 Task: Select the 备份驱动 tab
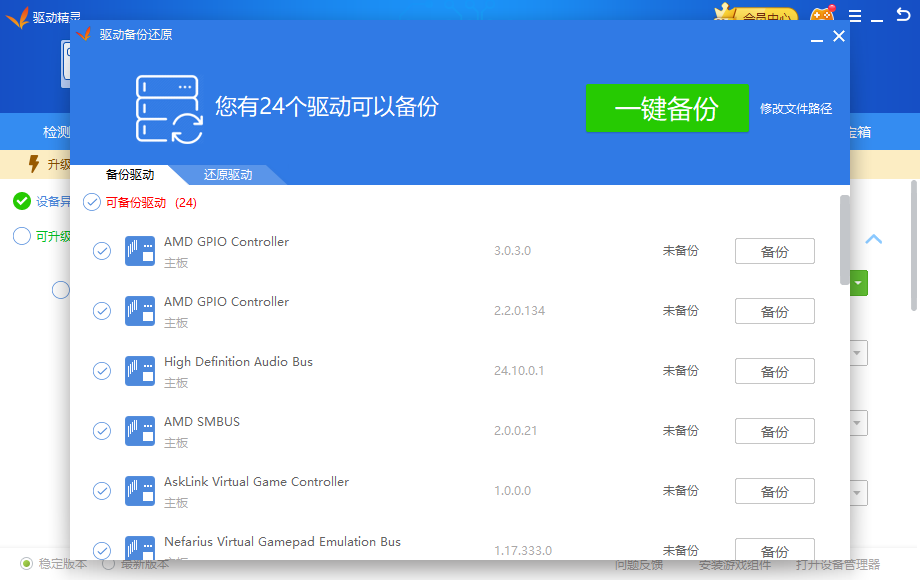(130, 175)
